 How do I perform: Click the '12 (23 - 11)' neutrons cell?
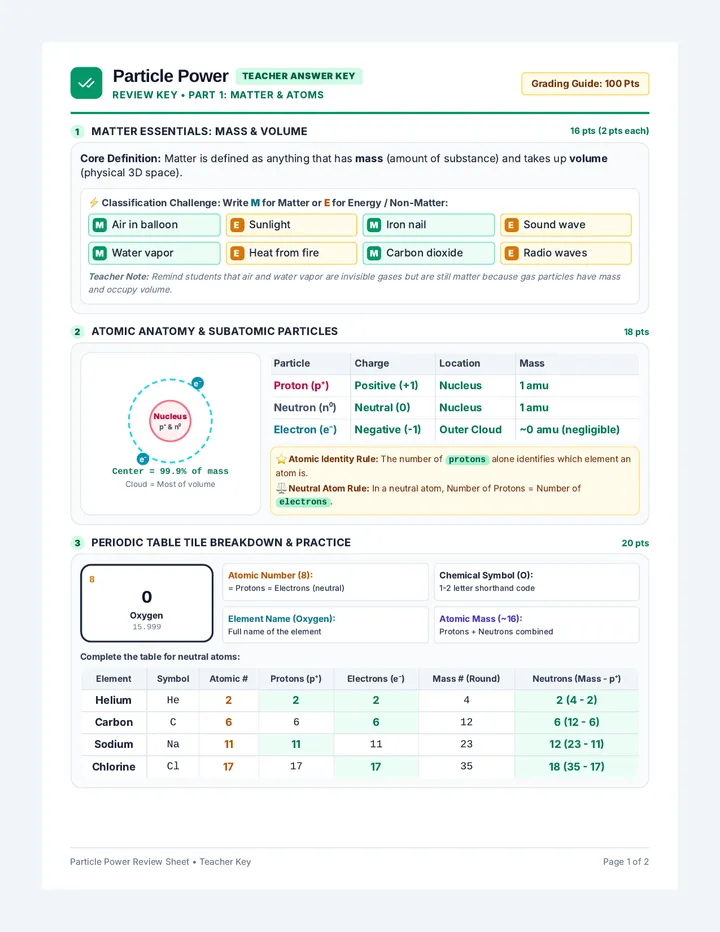coord(576,744)
